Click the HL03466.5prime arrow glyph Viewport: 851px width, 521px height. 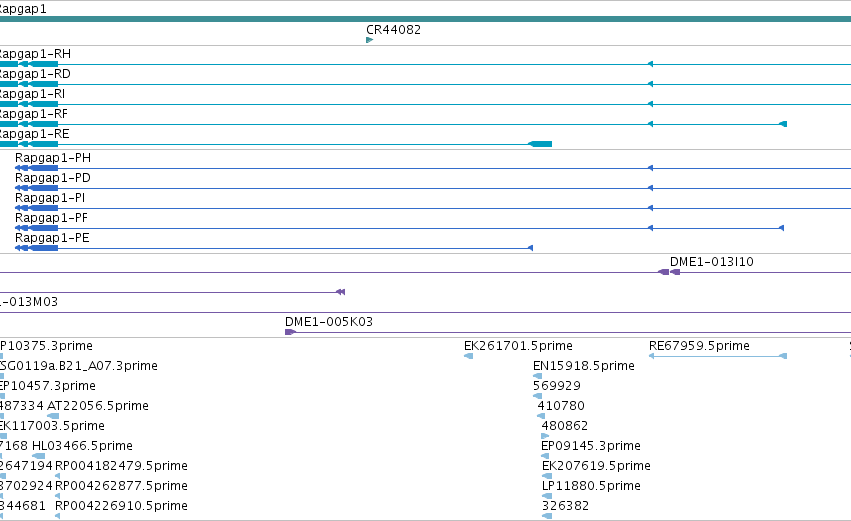(x=39, y=456)
